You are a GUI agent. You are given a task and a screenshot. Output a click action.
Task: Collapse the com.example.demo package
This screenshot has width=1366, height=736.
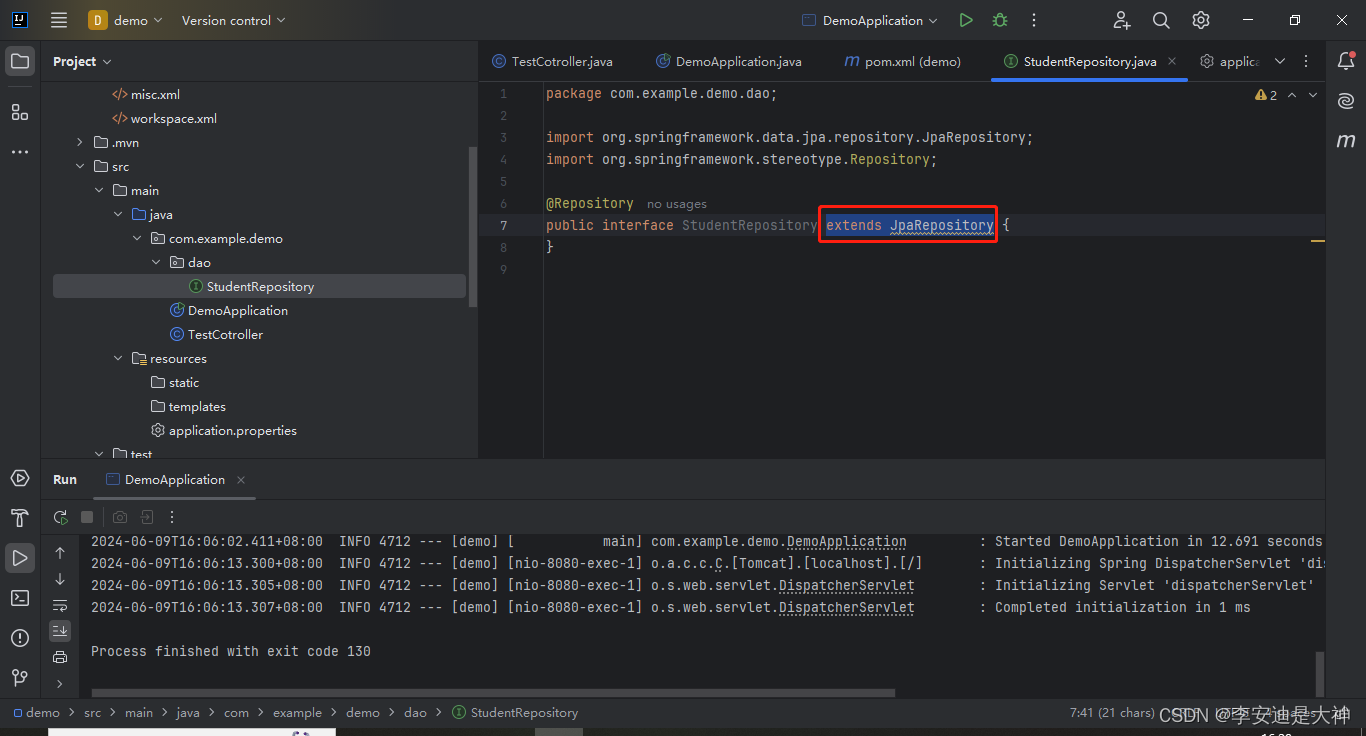coord(137,239)
